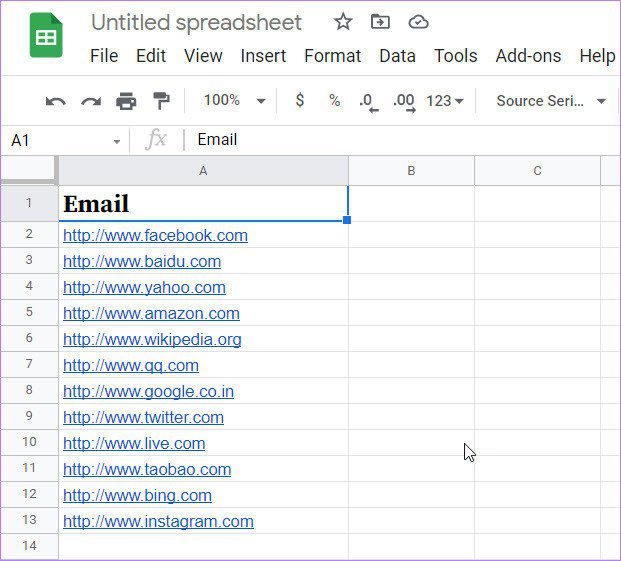Format as currency with dollar icon
Screen dimensions: 621x561
point(300,100)
